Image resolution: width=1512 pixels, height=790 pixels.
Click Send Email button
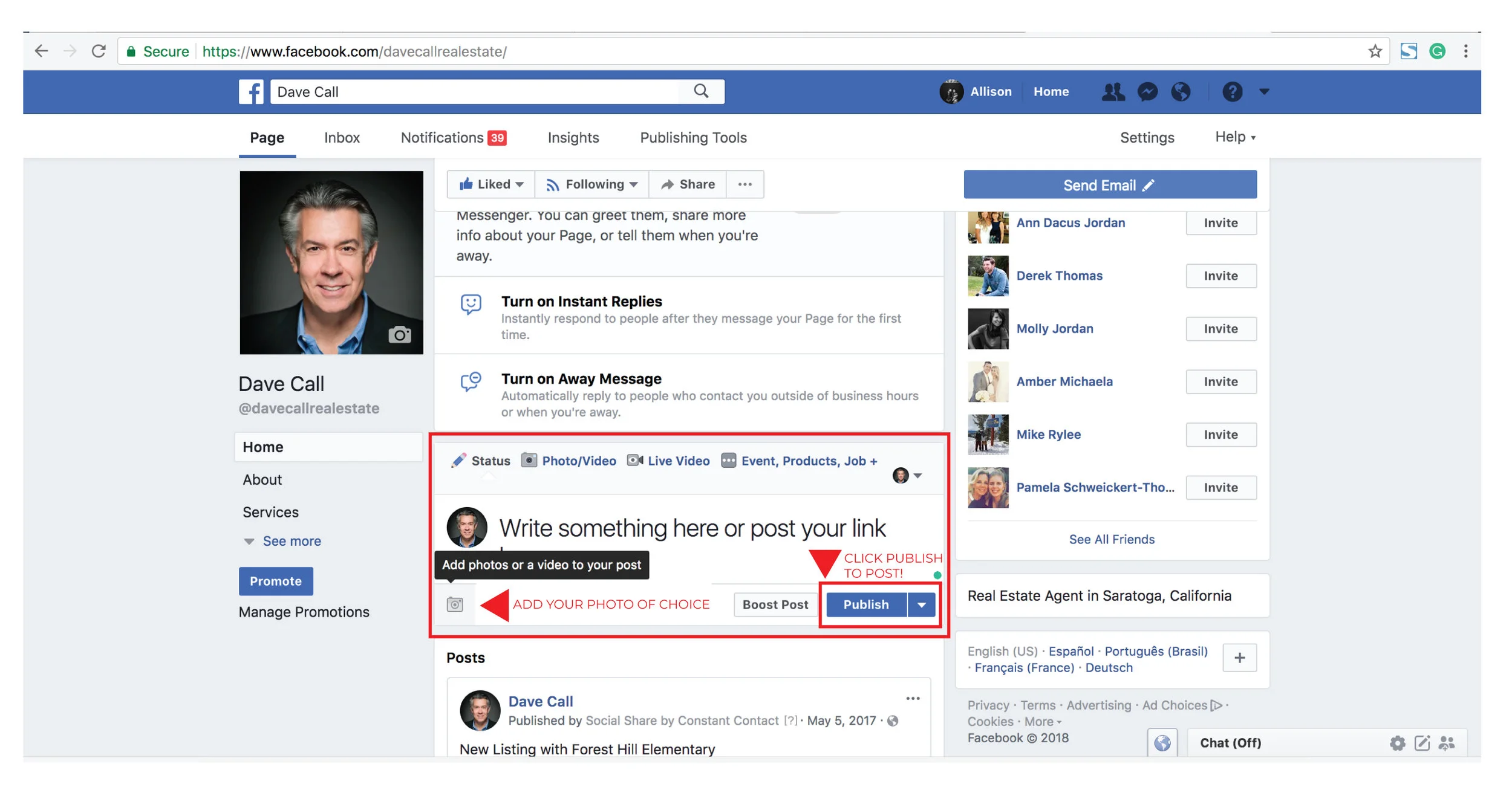[x=1110, y=185]
